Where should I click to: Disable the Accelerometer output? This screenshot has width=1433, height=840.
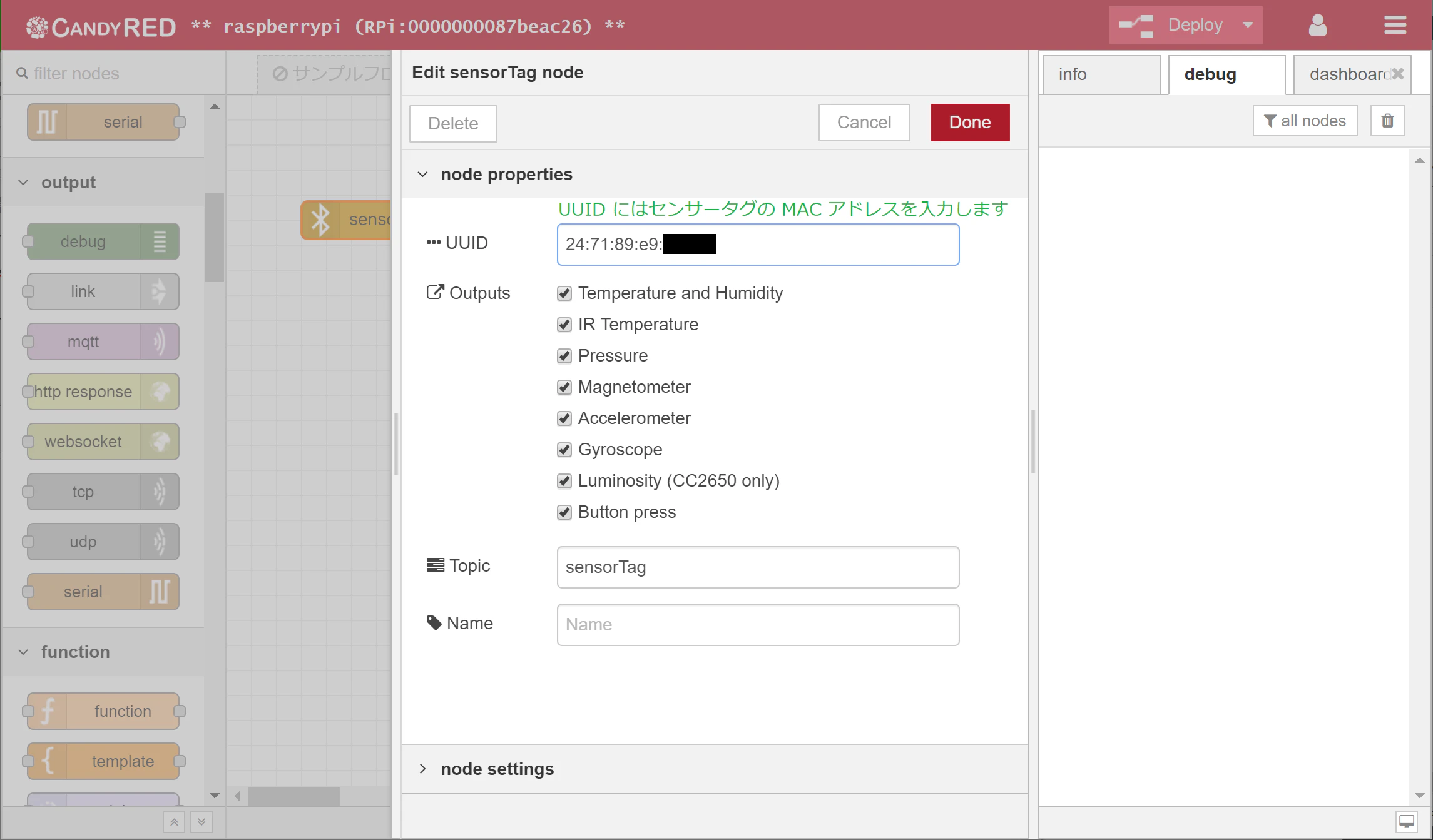coord(564,418)
